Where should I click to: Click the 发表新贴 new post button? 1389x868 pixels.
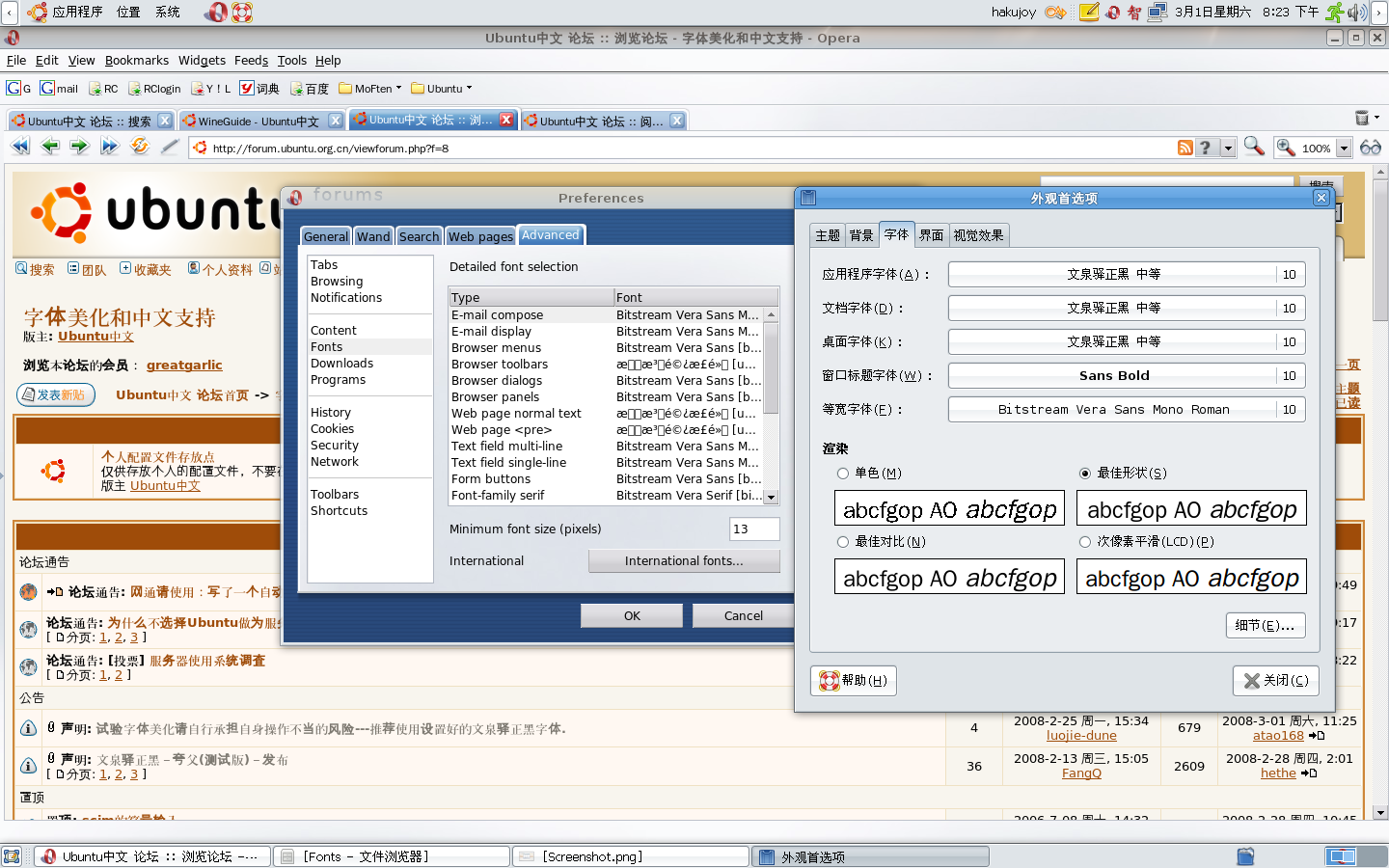tap(56, 394)
